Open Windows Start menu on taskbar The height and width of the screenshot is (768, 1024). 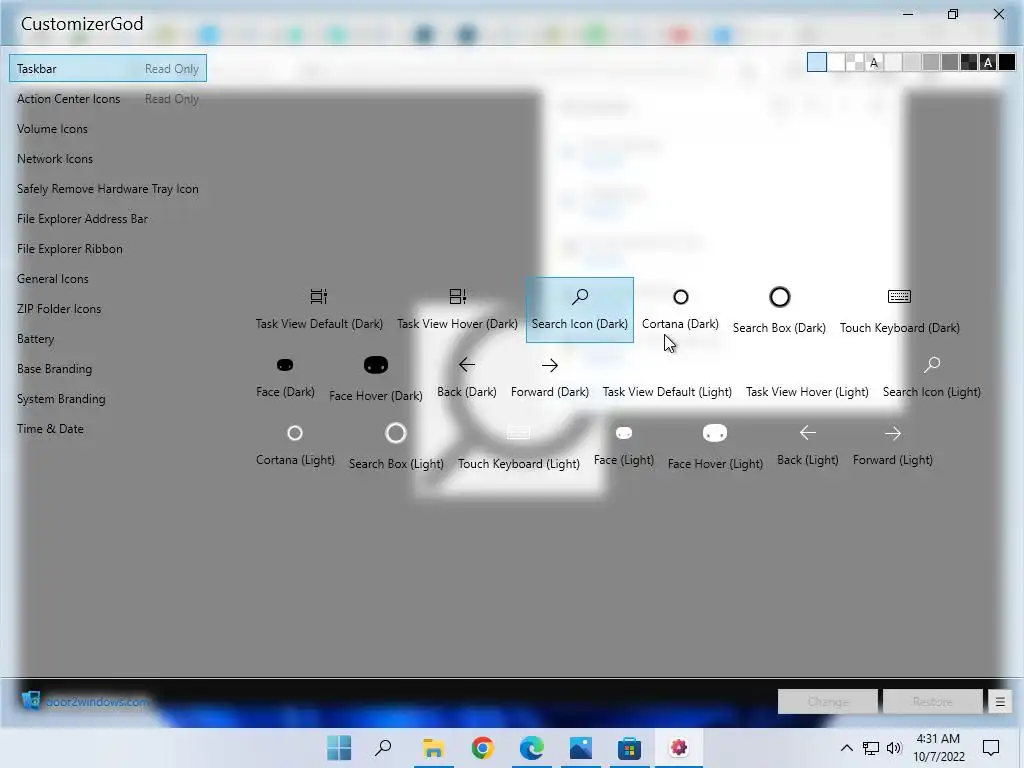[x=338, y=748]
